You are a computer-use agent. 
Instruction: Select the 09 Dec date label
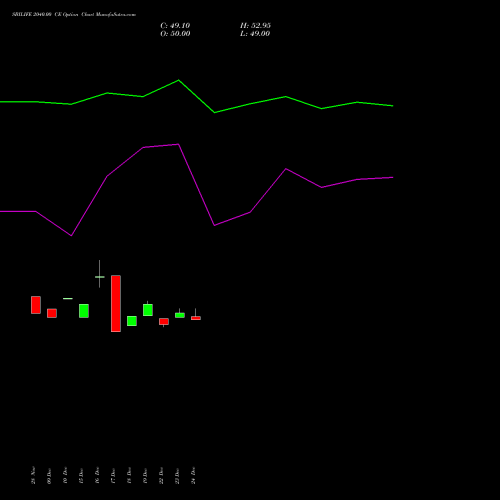(x=49, y=476)
